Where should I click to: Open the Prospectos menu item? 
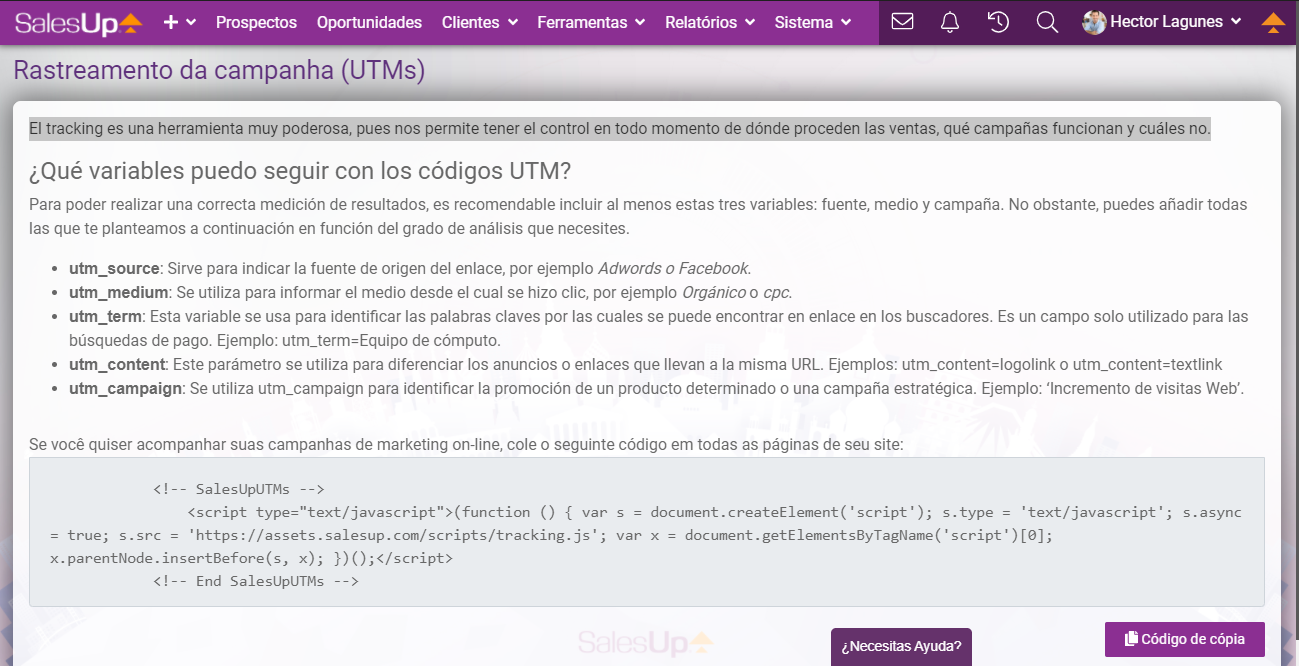[x=256, y=22]
